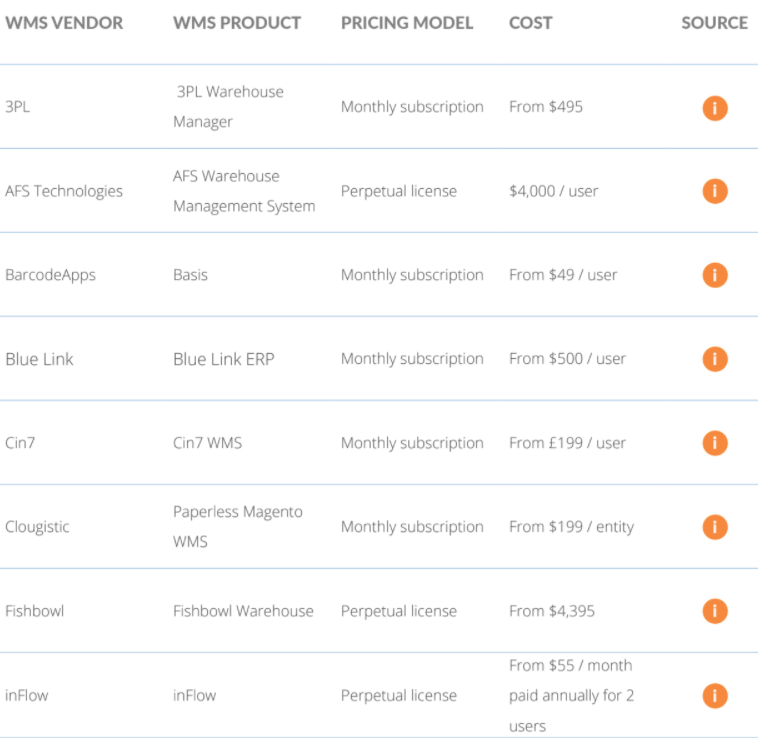Click the PRICING MODEL column header
This screenshot has width=758, height=738.
tap(407, 23)
